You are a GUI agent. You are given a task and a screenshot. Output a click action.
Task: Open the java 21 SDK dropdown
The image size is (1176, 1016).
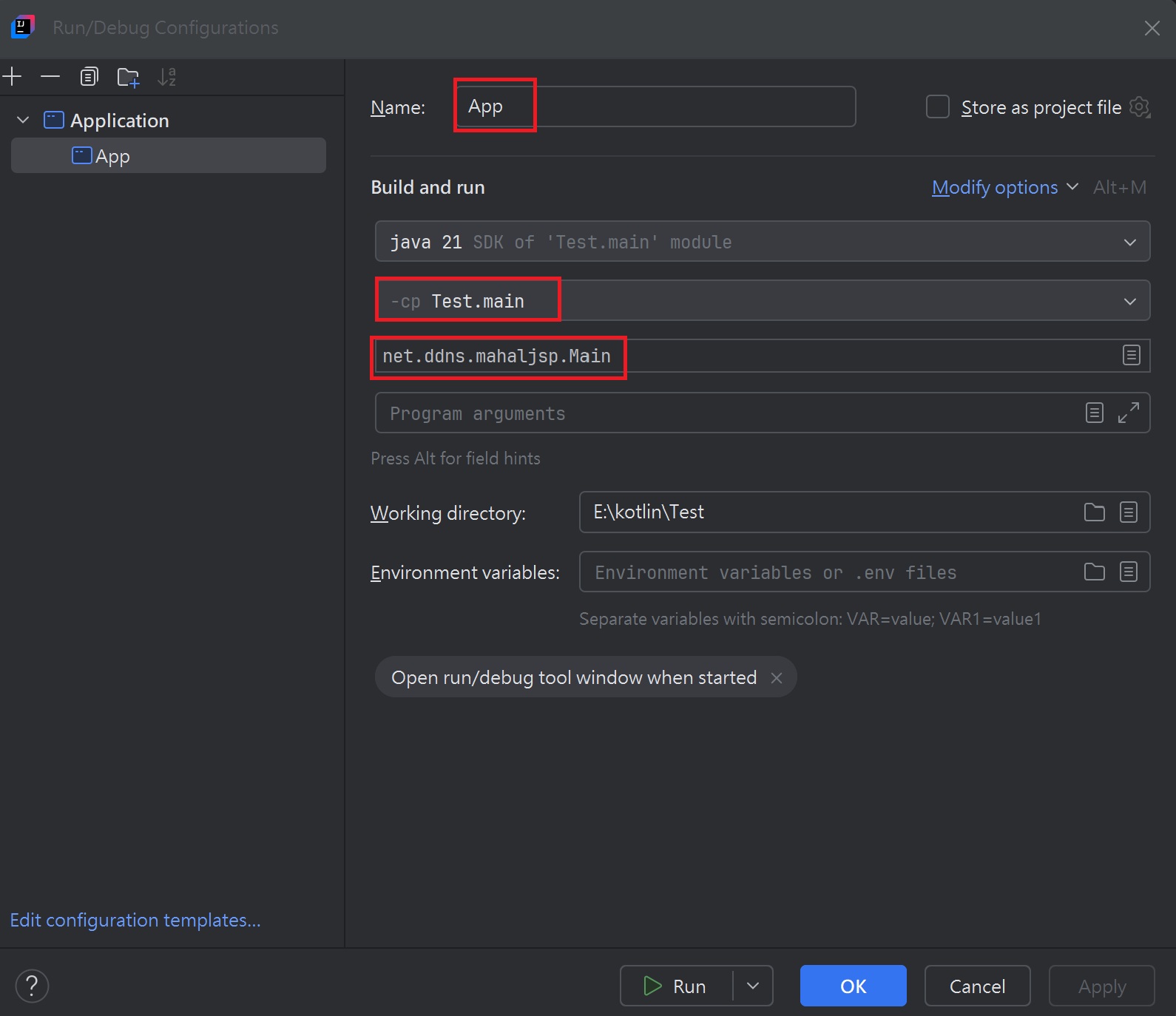[x=1129, y=242]
